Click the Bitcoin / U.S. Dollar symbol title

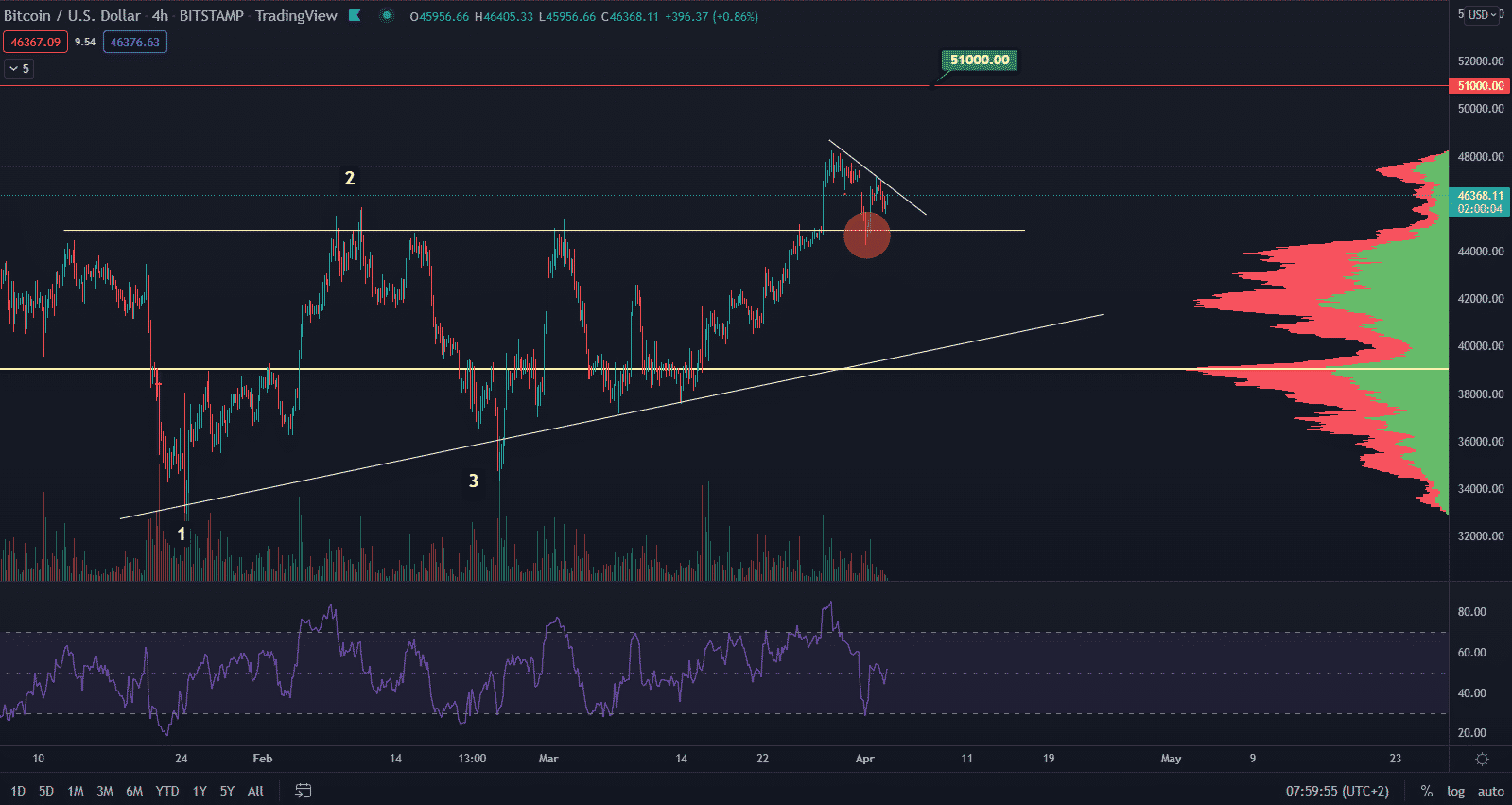72,16
